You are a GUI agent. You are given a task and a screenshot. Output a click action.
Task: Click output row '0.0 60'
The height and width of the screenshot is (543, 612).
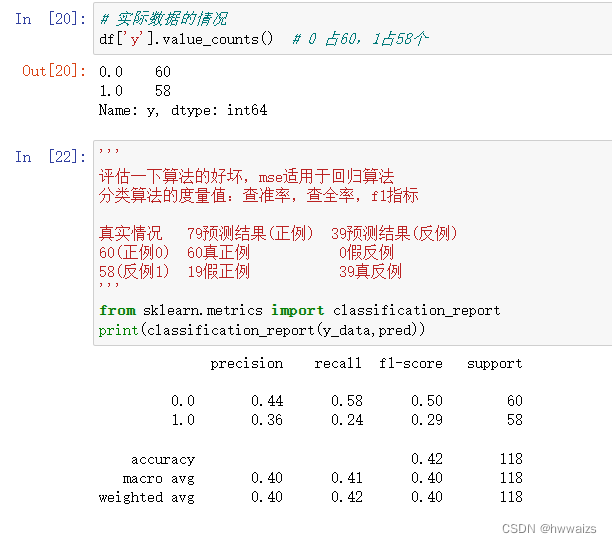(x=135, y=72)
